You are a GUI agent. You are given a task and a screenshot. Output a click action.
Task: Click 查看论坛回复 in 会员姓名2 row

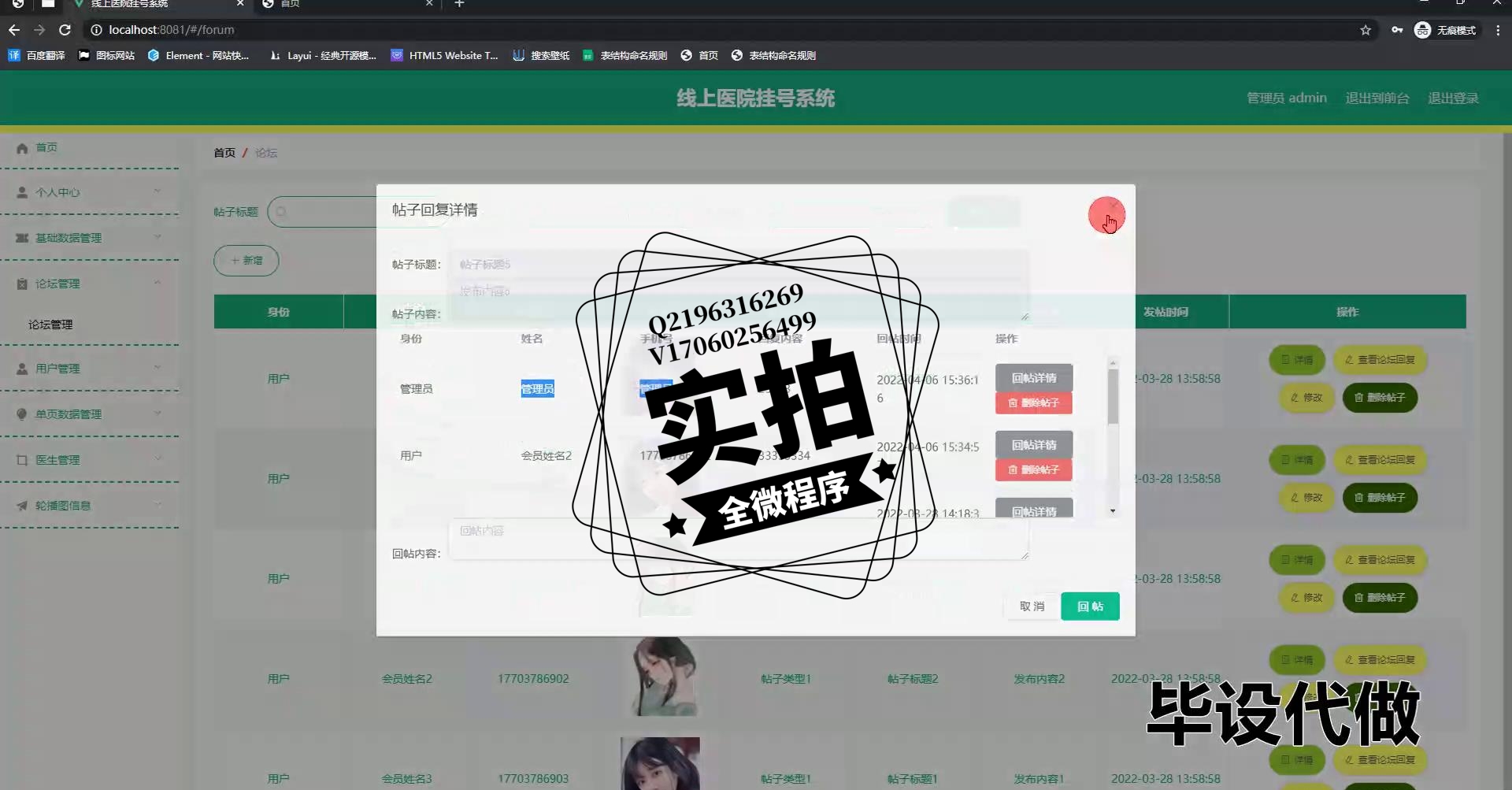point(1380,660)
